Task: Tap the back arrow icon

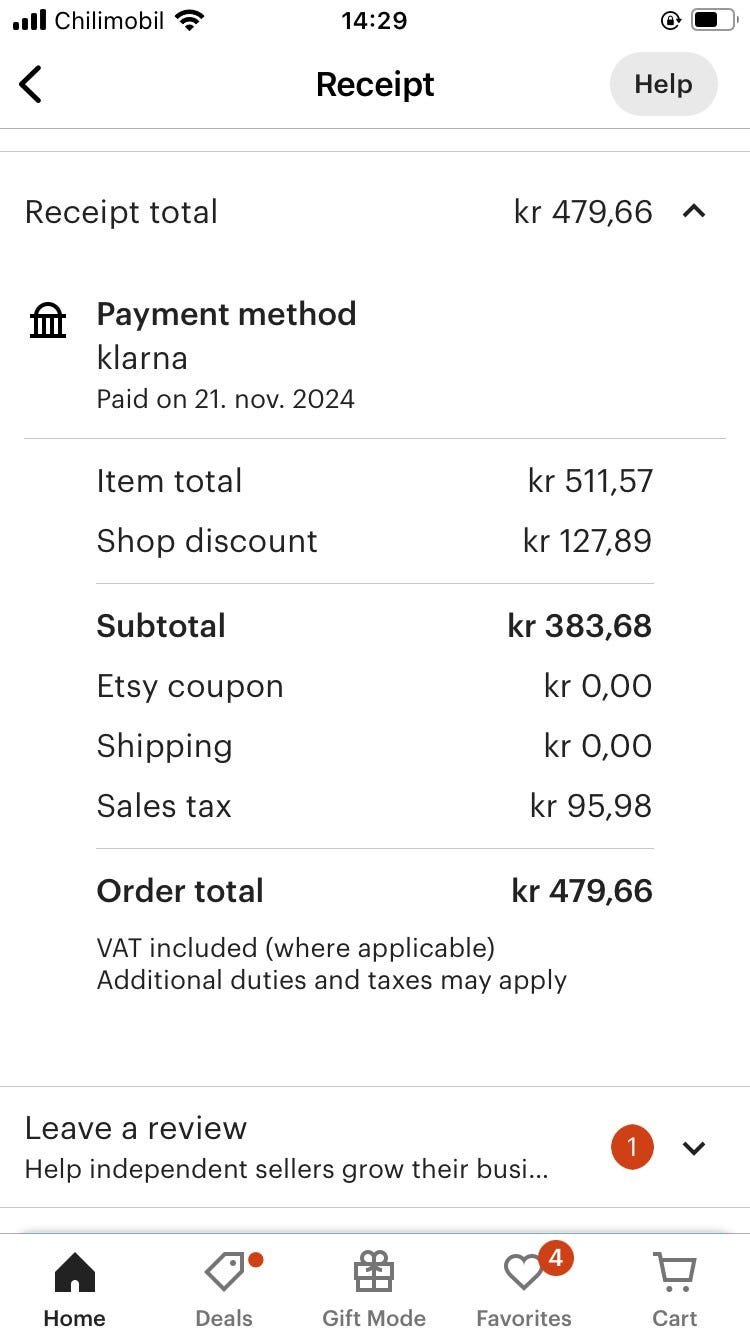Action: tap(32, 85)
